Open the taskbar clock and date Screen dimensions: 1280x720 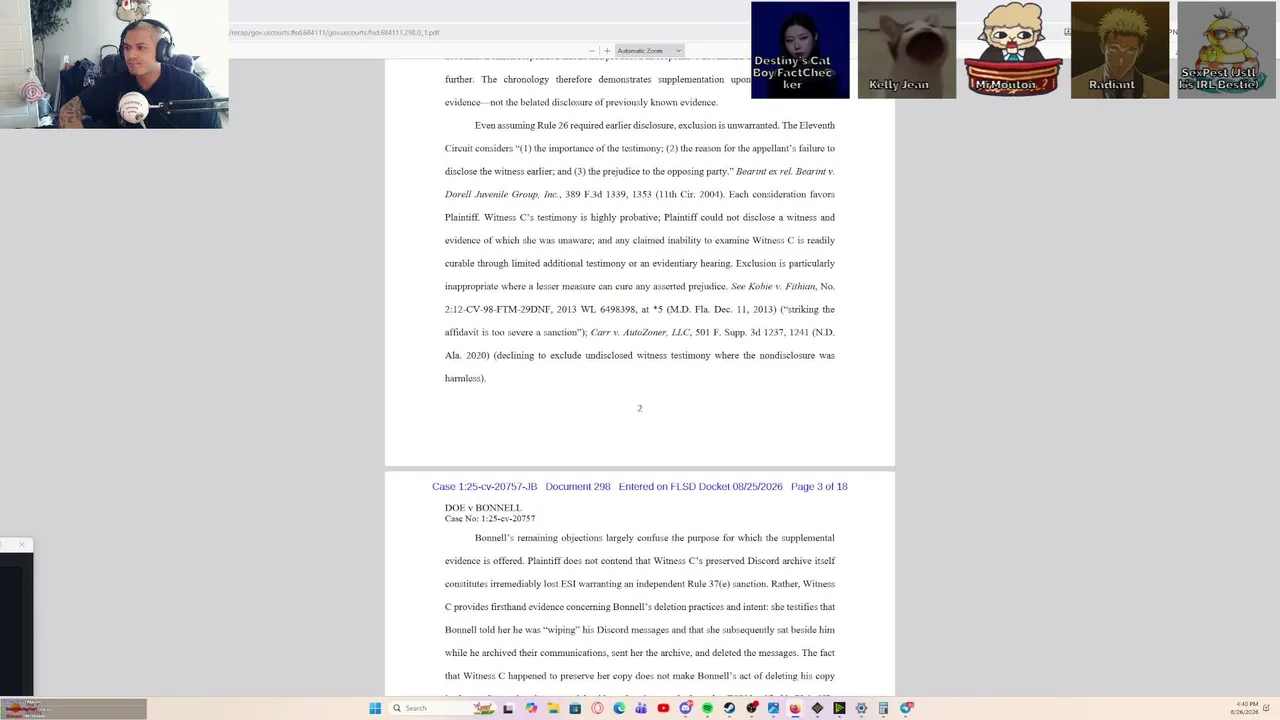click(1247, 708)
